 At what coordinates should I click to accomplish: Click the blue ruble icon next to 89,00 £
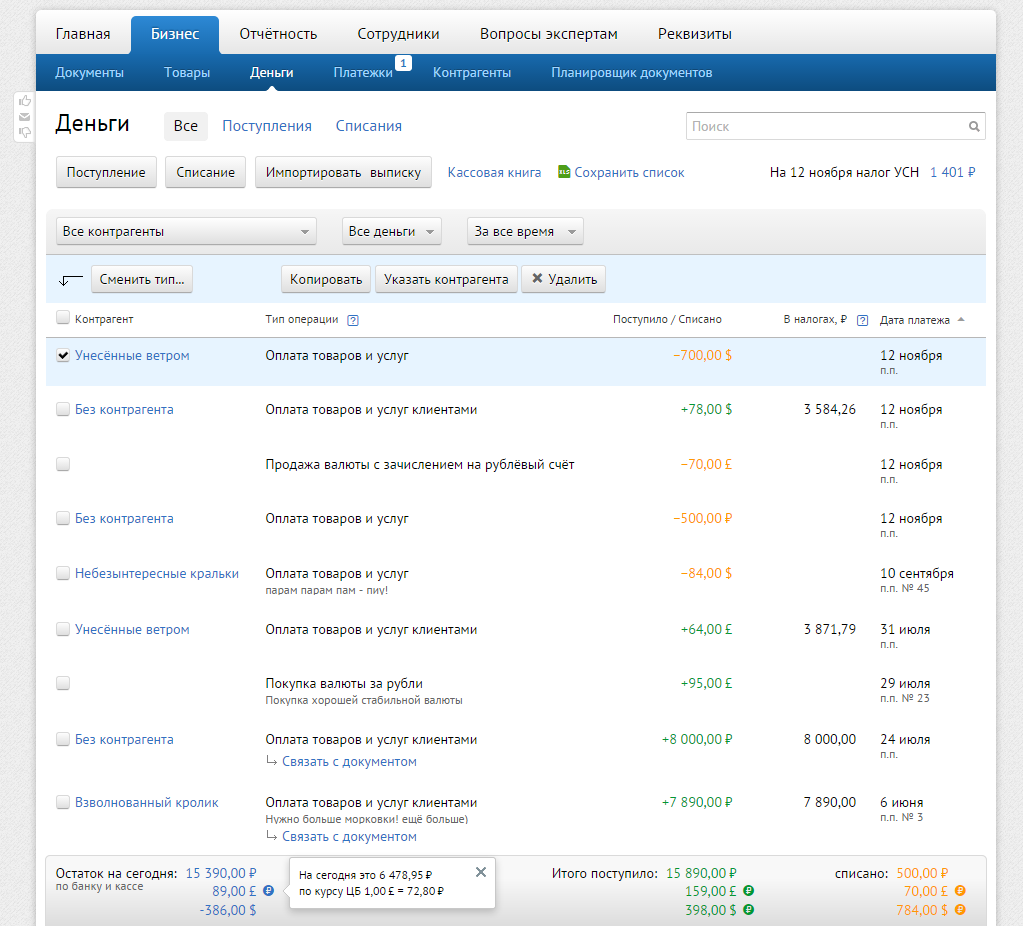268,891
